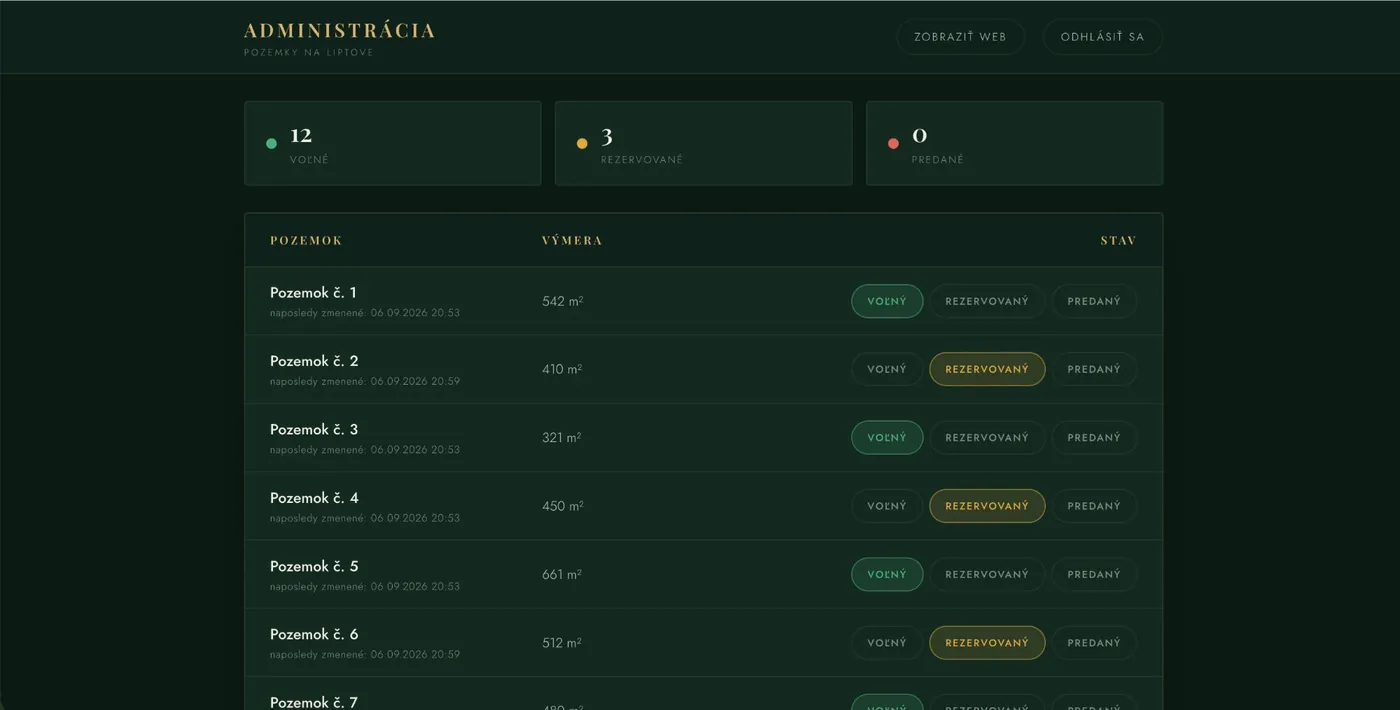Set Pozemok č. 4 status to Voľný

pos(887,506)
